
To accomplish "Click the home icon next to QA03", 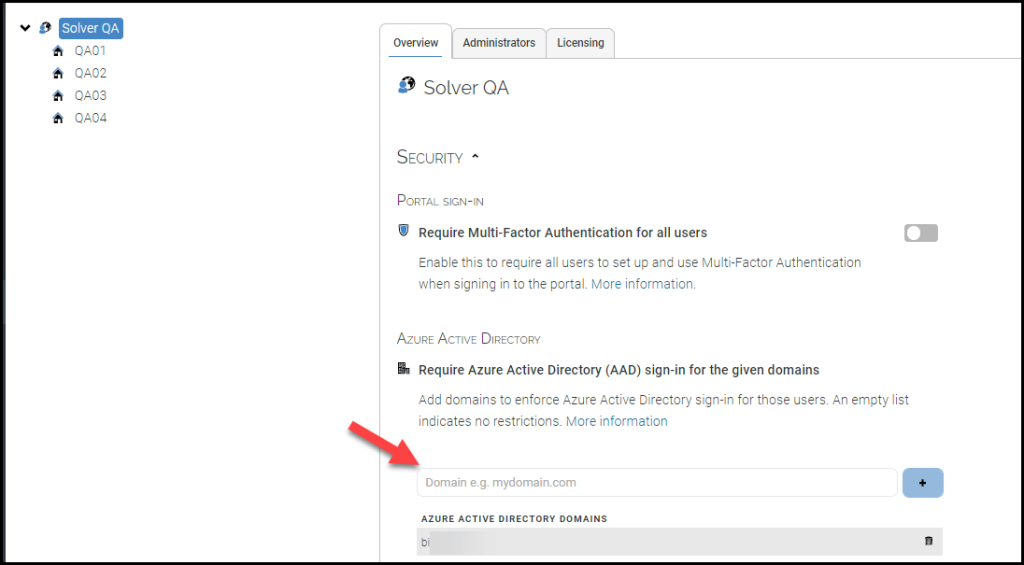I will pos(57,96).
